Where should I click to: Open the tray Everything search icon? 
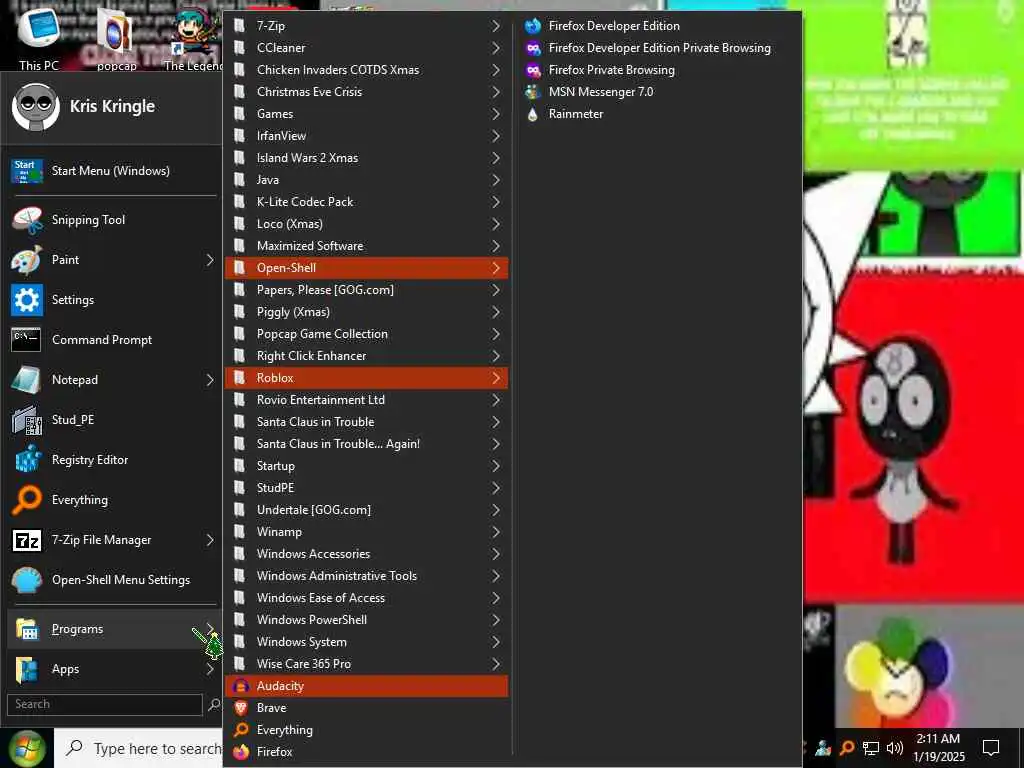(847, 748)
